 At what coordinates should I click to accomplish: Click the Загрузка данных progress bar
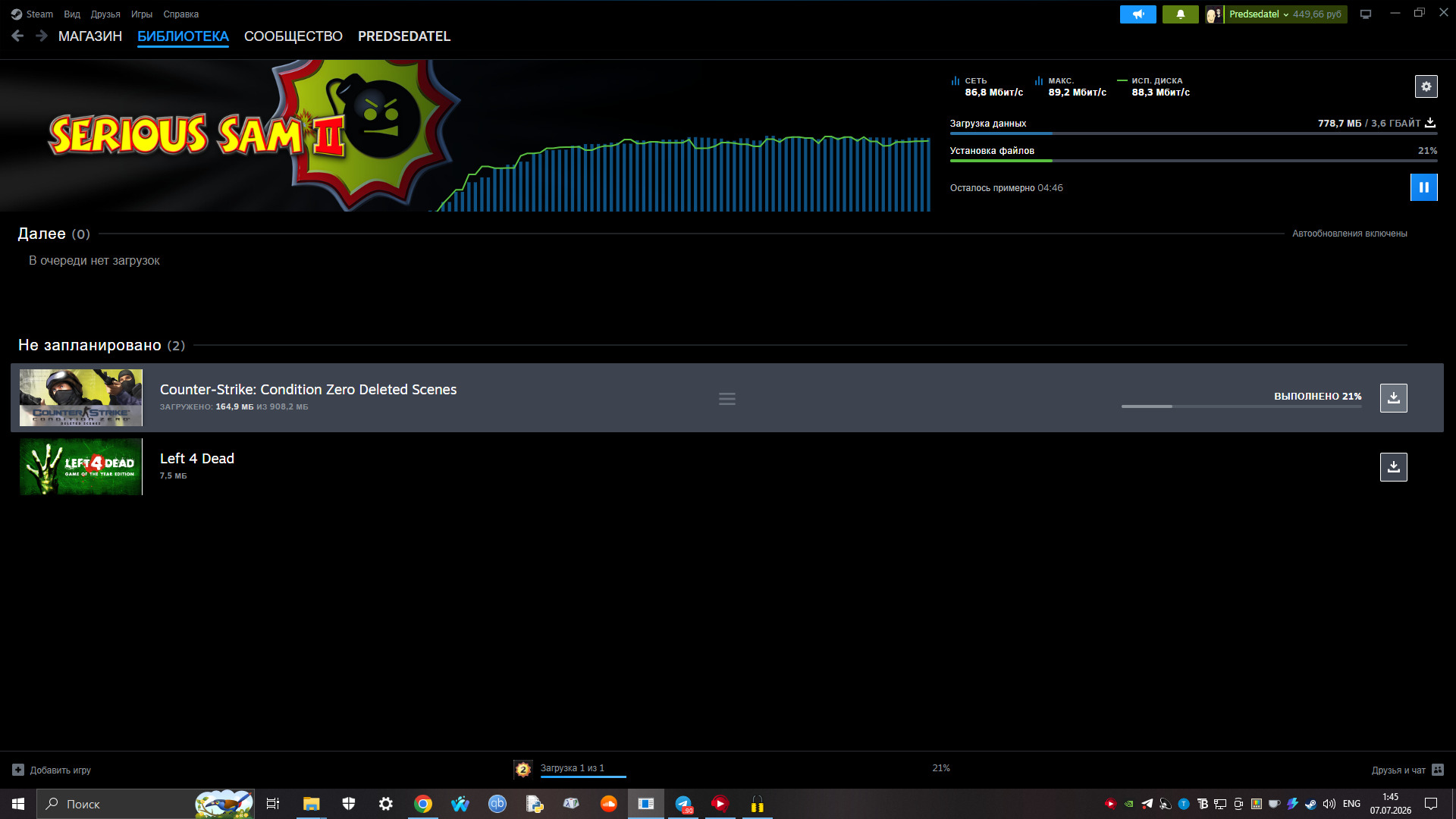1194,133
